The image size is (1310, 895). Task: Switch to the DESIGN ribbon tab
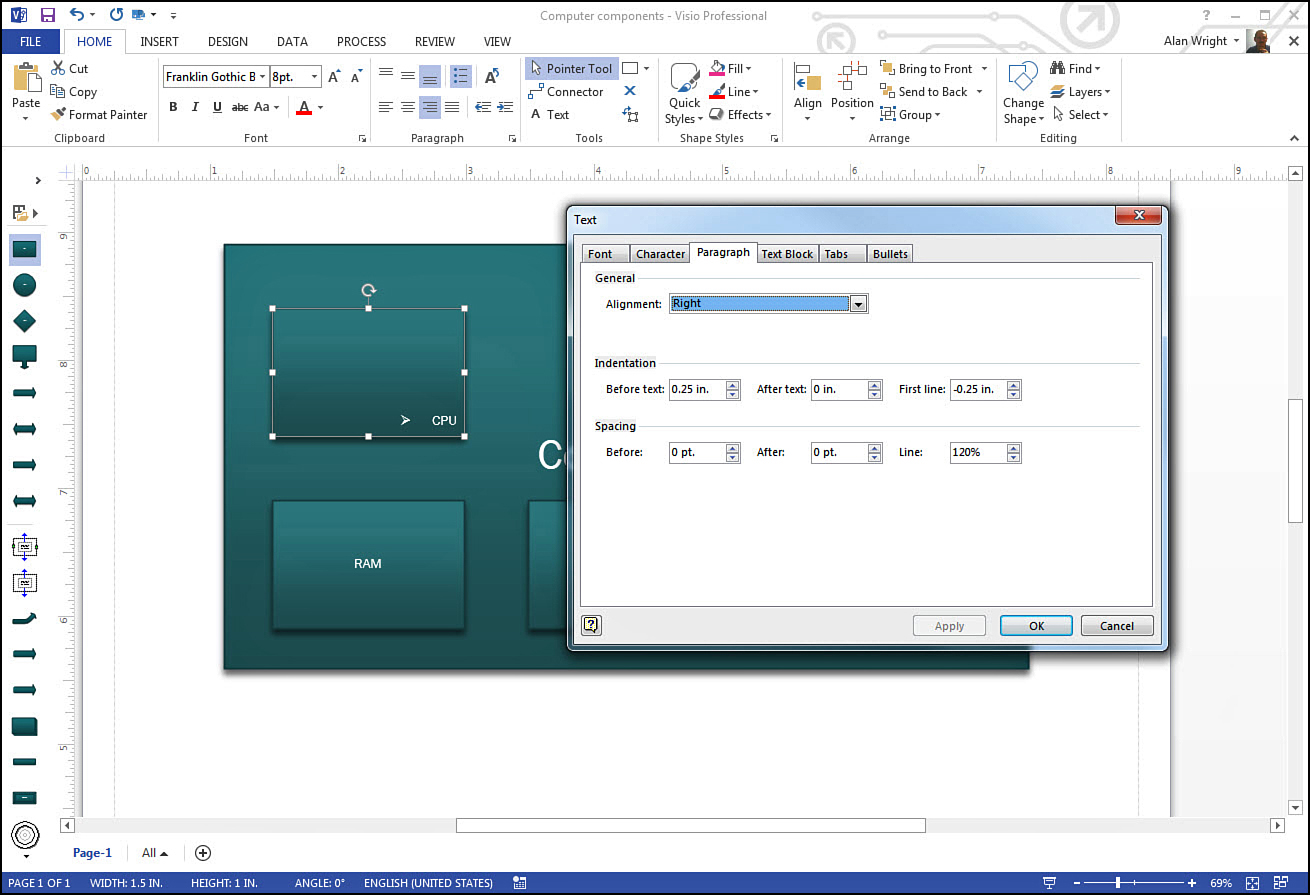coord(228,42)
